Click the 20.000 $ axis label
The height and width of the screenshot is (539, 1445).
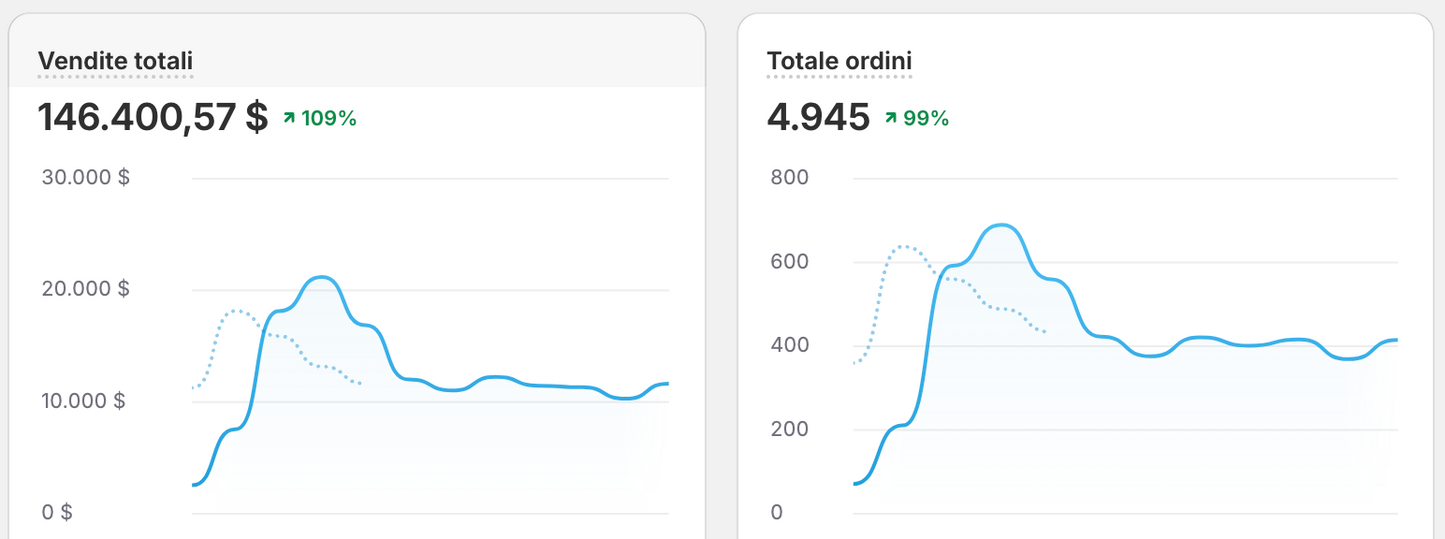(x=85, y=289)
